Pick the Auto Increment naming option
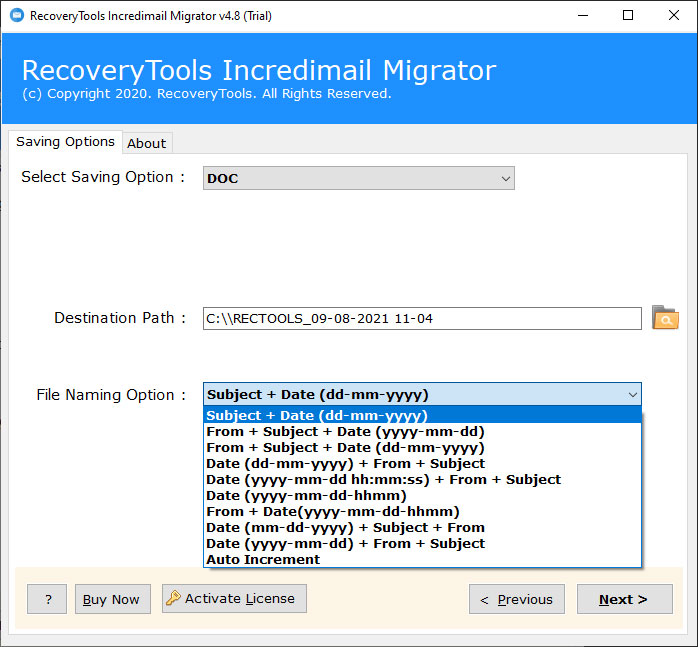Image resolution: width=698 pixels, height=647 pixels. point(422,559)
